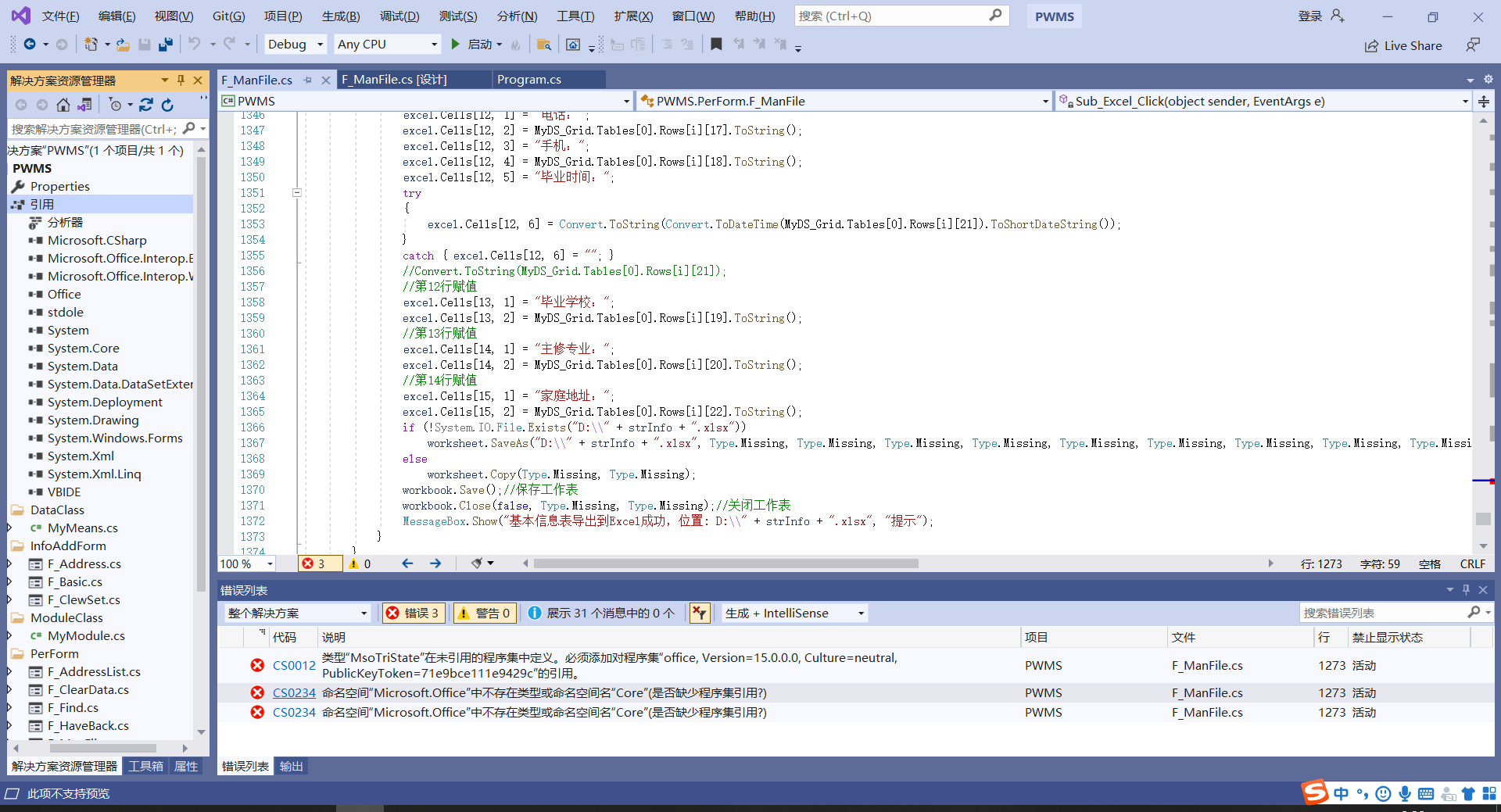
Task: Go to previous issue with left arrow
Action: point(407,563)
